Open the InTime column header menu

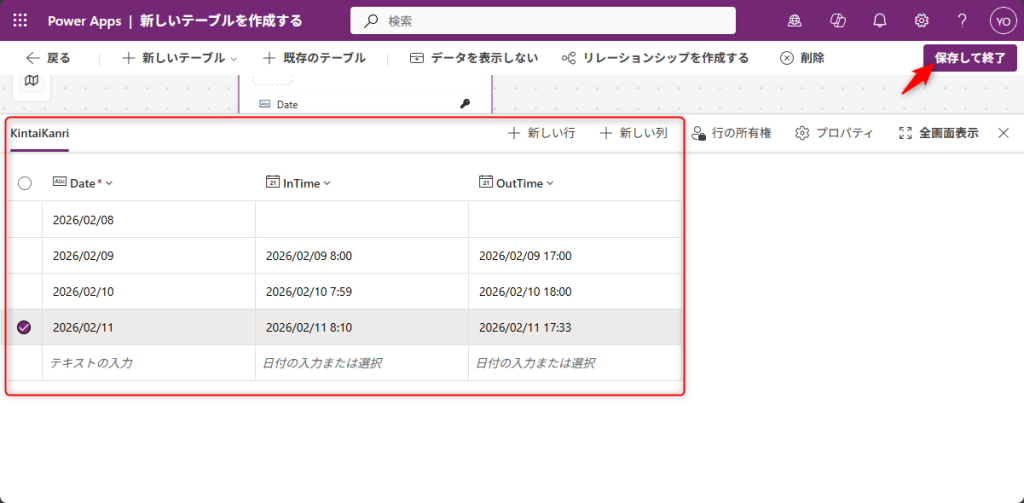(x=298, y=183)
